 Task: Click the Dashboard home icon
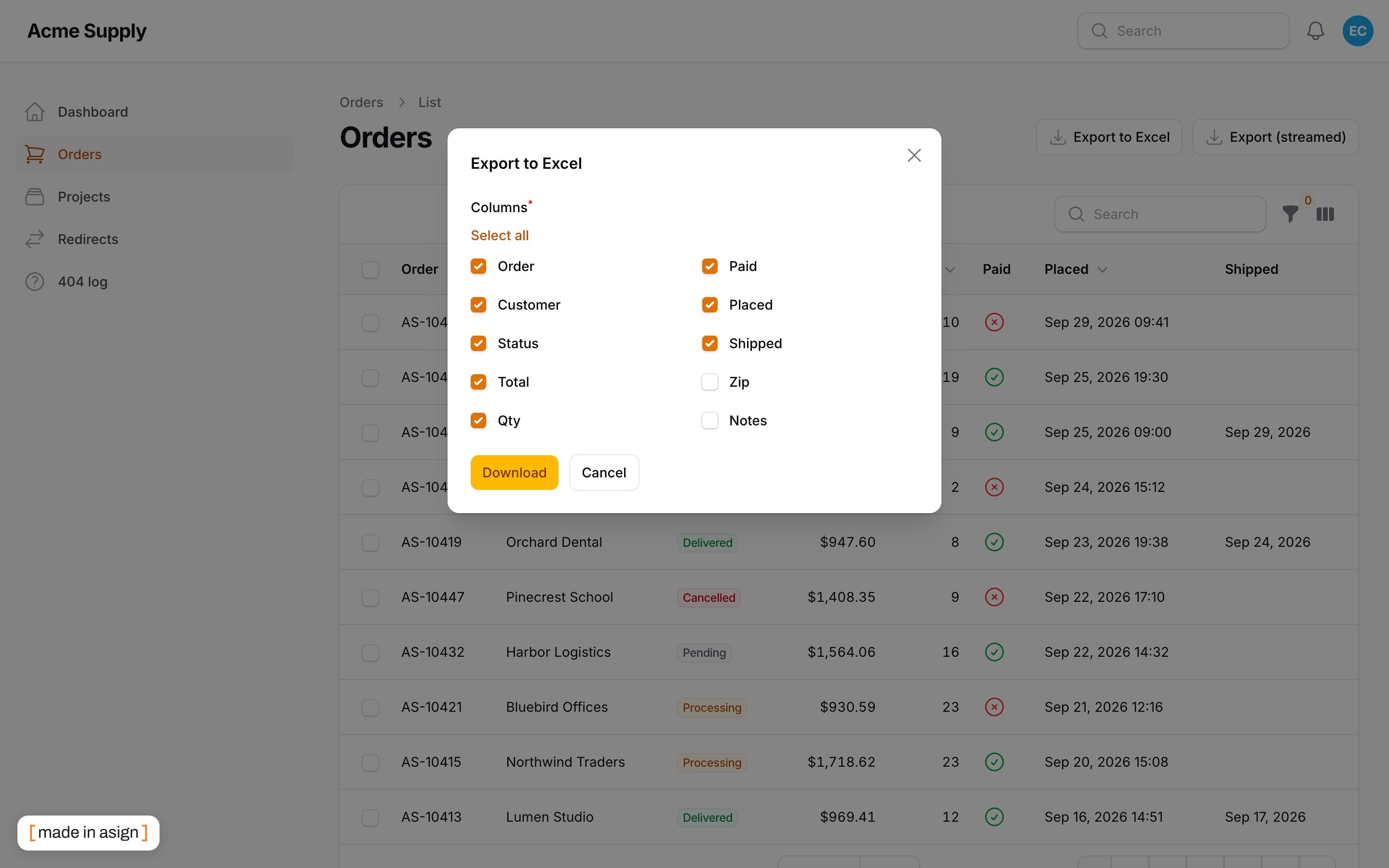34,112
